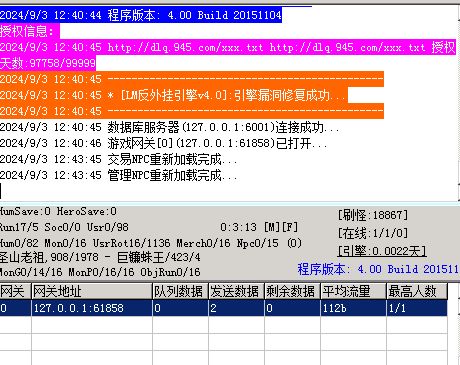
Task: Select the gateway cell 127.0.0.1:61858
Action: (92, 308)
